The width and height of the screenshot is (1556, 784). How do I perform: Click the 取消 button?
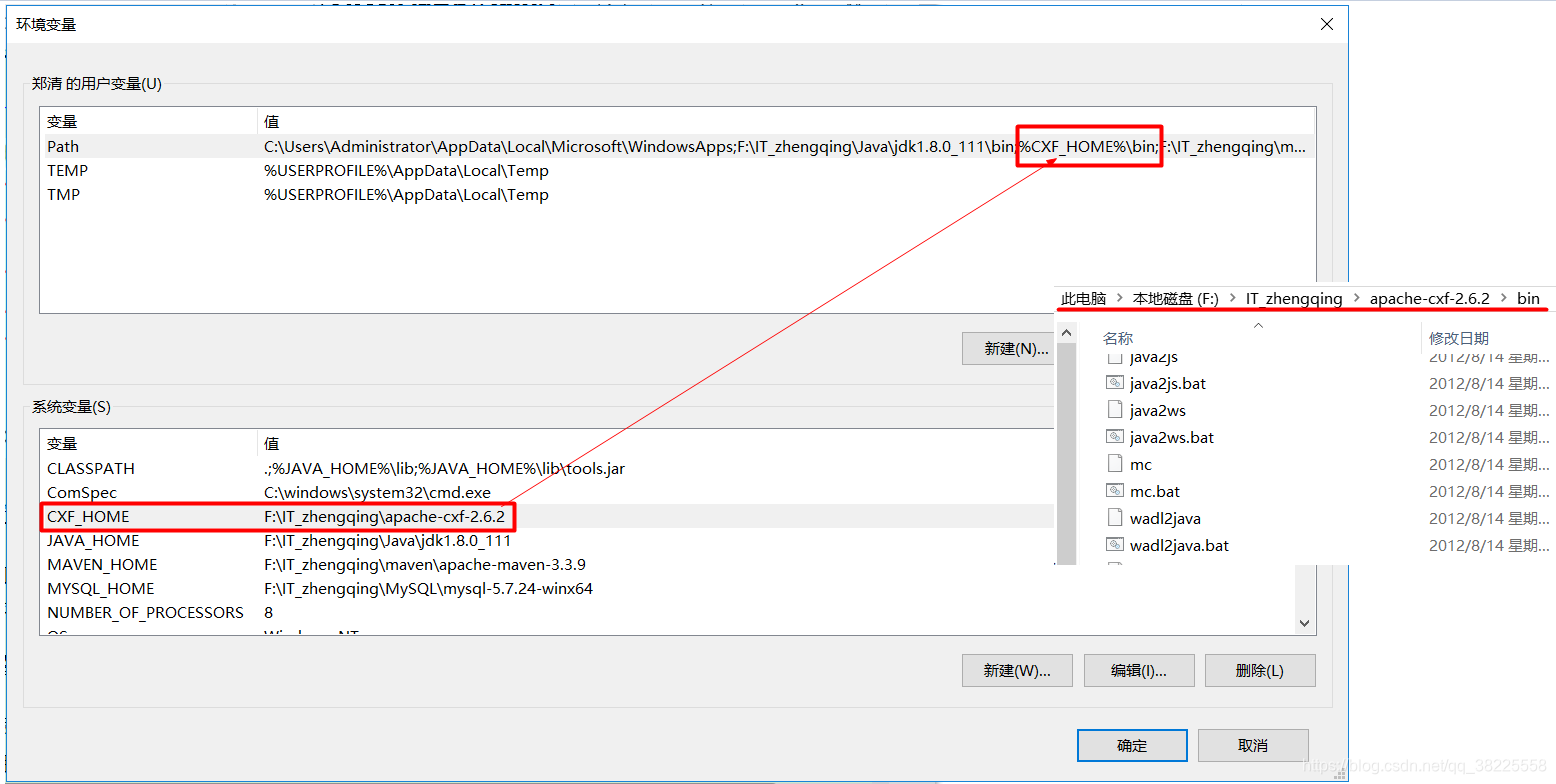(x=1253, y=745)
